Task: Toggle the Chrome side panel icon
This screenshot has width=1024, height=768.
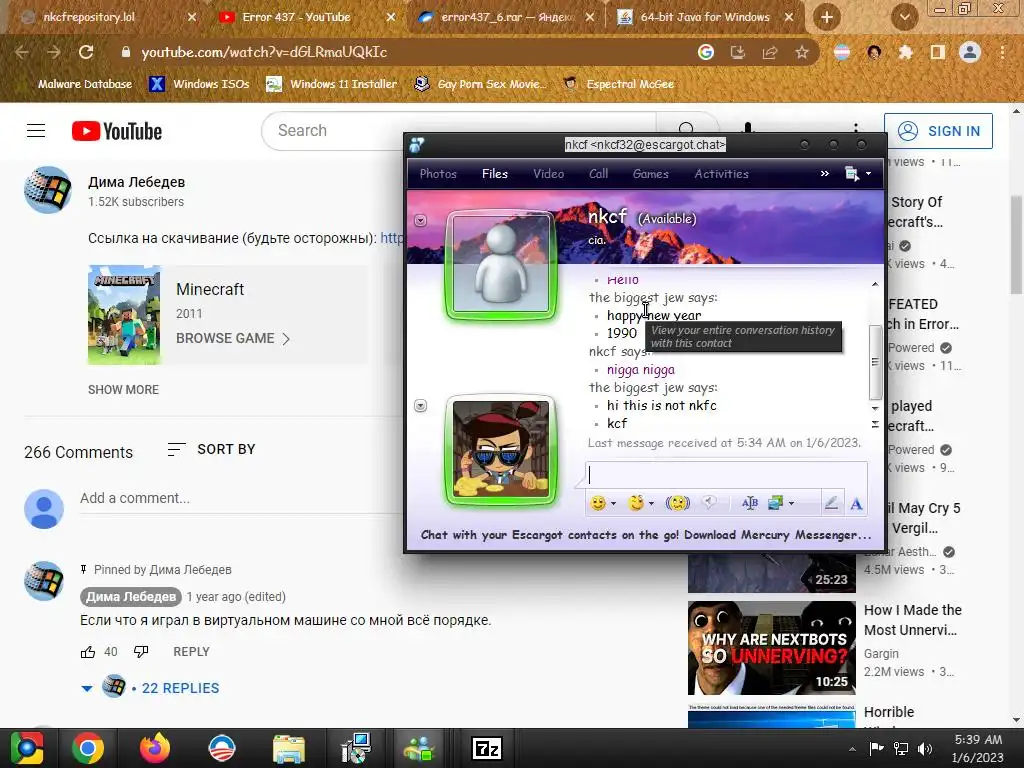Action: coord(938,52)
